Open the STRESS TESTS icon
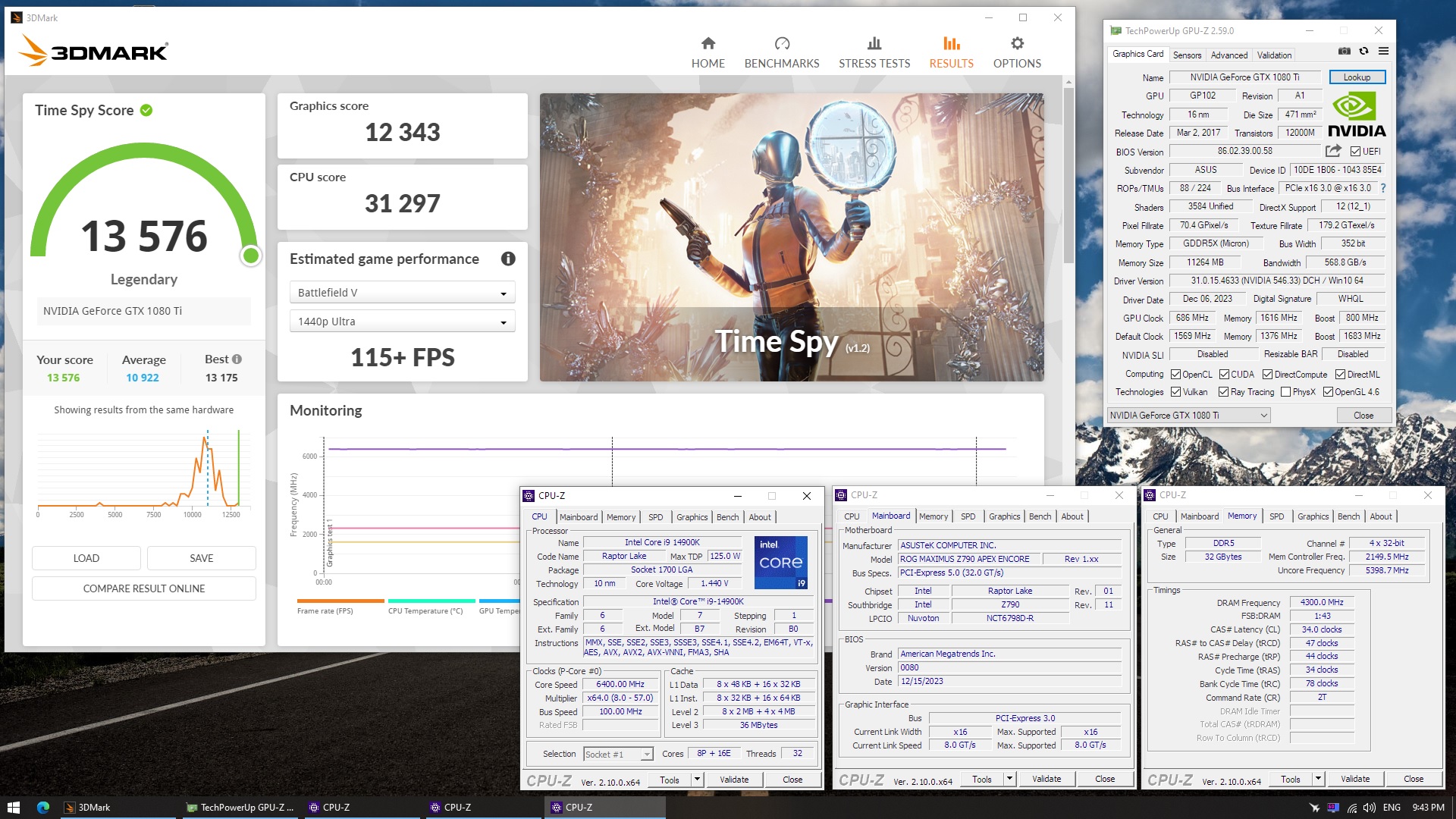Image resolution: width=1456 pixels, height=819 pixels. coord(874,43)
